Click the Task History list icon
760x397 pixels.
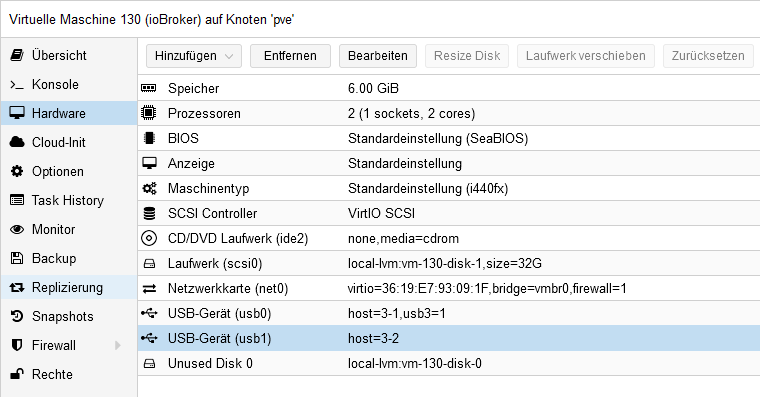[17, 200]
